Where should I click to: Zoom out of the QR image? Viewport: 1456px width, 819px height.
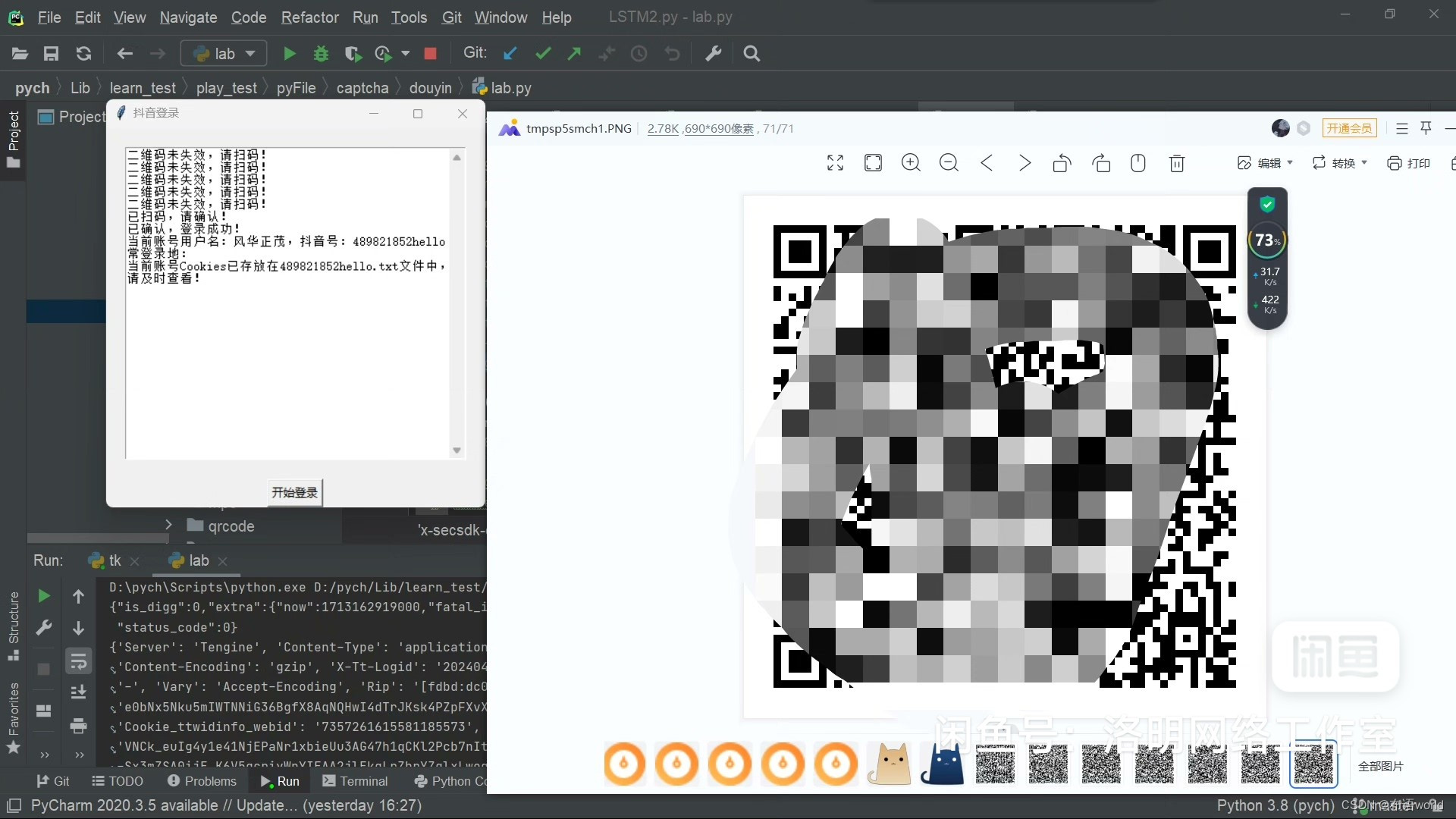[949, 163]
